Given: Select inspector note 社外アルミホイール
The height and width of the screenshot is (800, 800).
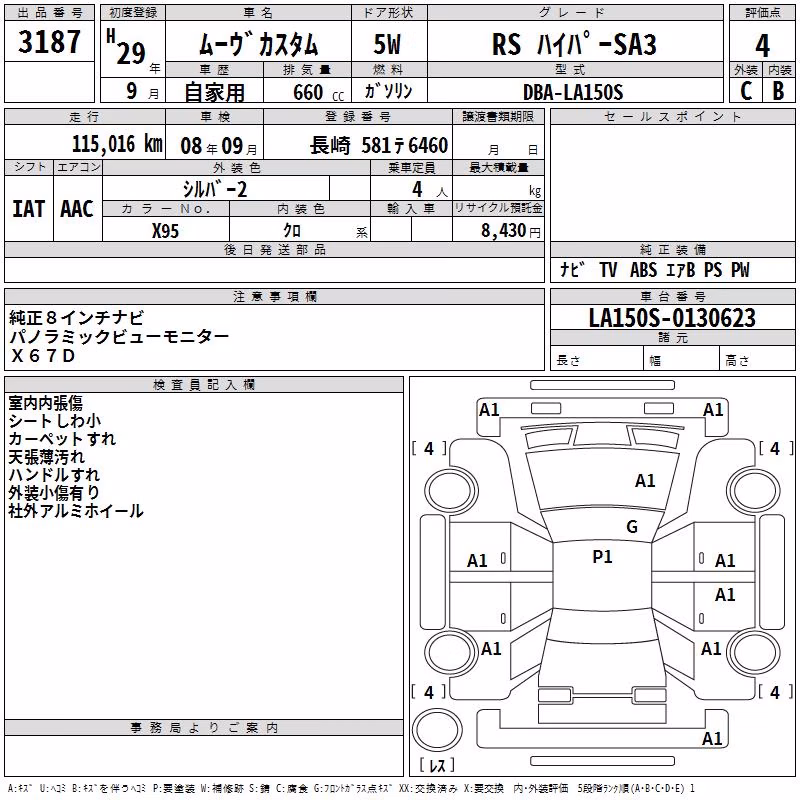Looking at the screenshot, I should (76, 511).
